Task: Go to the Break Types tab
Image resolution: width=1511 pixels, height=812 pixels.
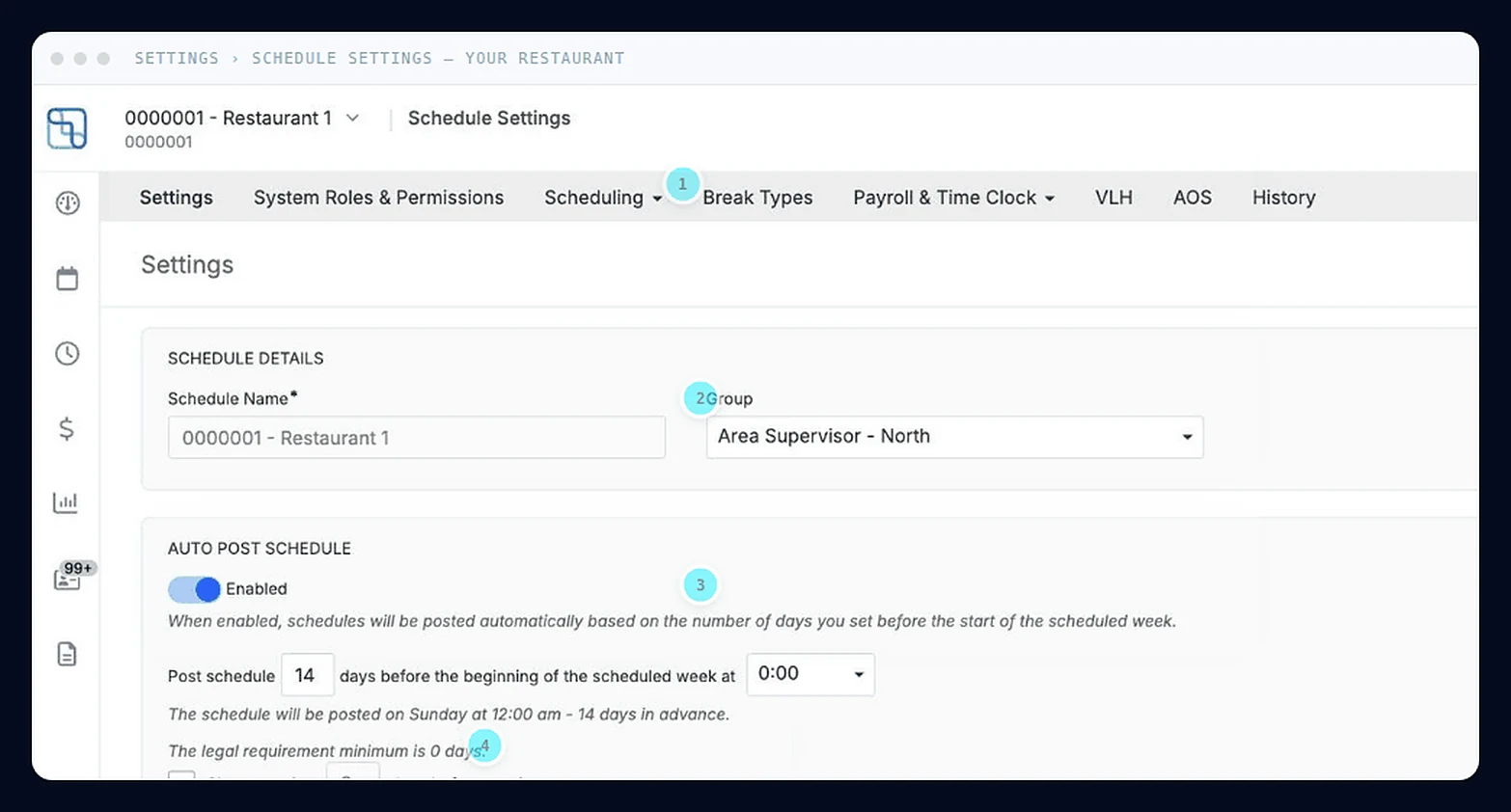Action: coord(757,198)
